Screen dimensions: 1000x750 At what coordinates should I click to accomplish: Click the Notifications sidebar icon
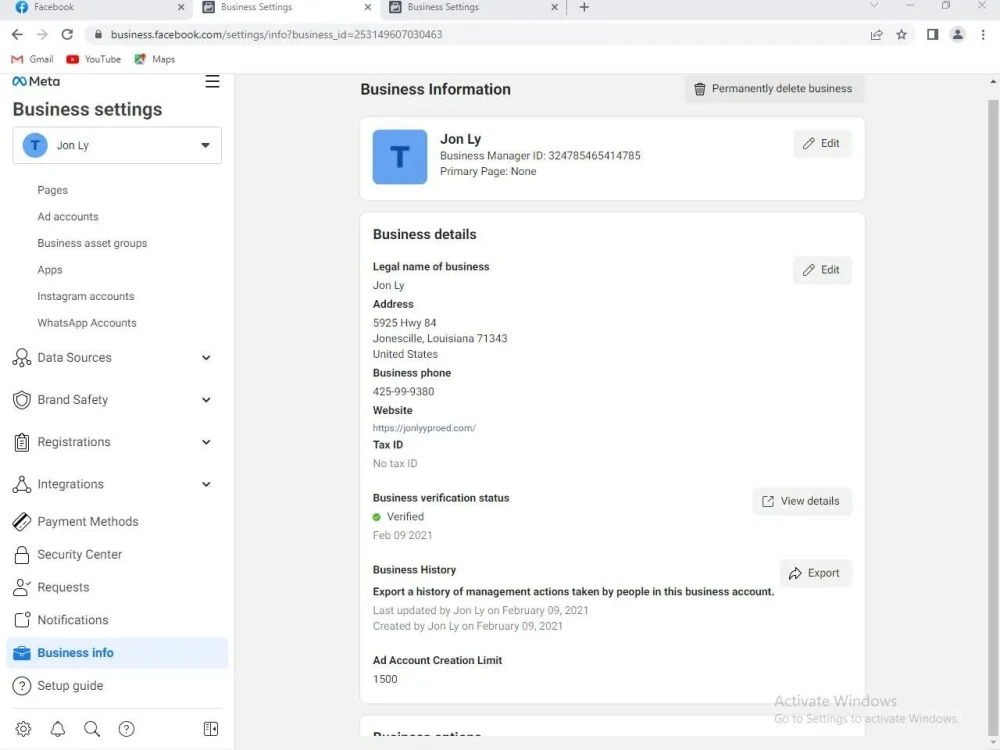coord(22,620)
